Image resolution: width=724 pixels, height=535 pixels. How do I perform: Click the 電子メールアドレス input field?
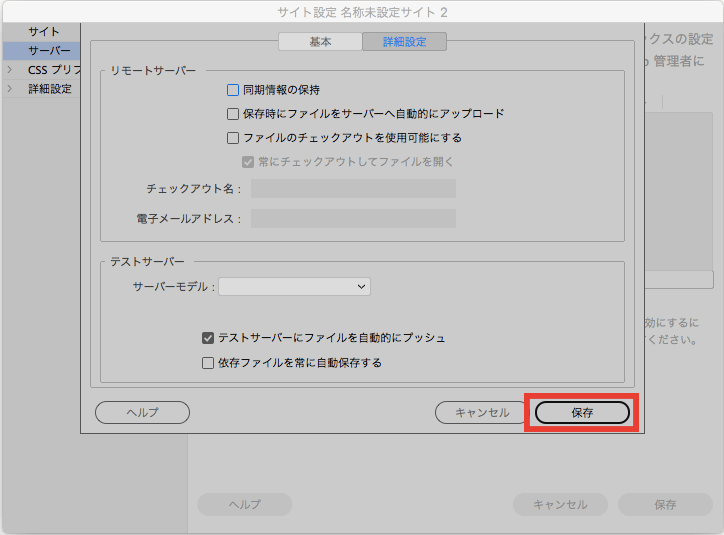(353, 219)
